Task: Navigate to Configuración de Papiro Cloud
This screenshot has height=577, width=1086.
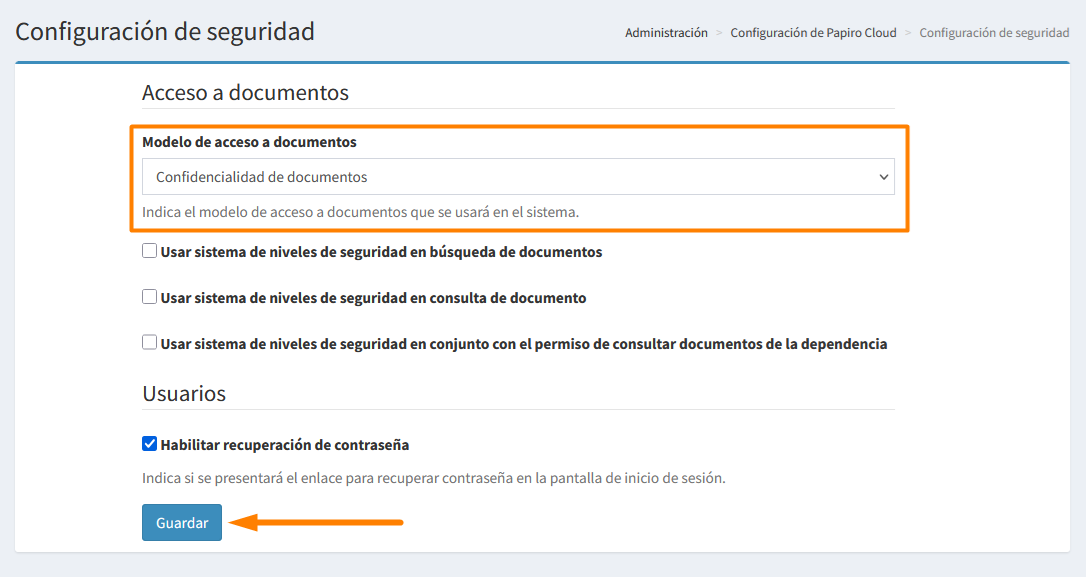Action: tap(813, 32)
